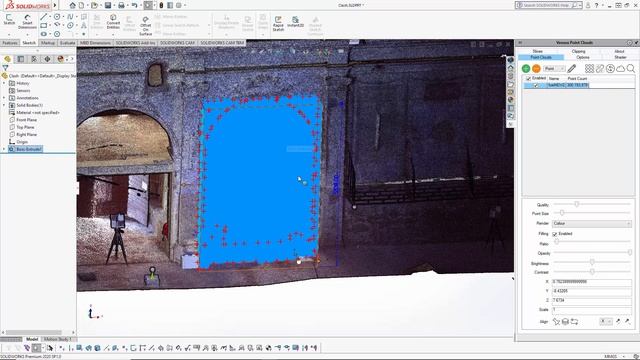
Task: Expand the Annotations tree node
Action: click(4, 98)
